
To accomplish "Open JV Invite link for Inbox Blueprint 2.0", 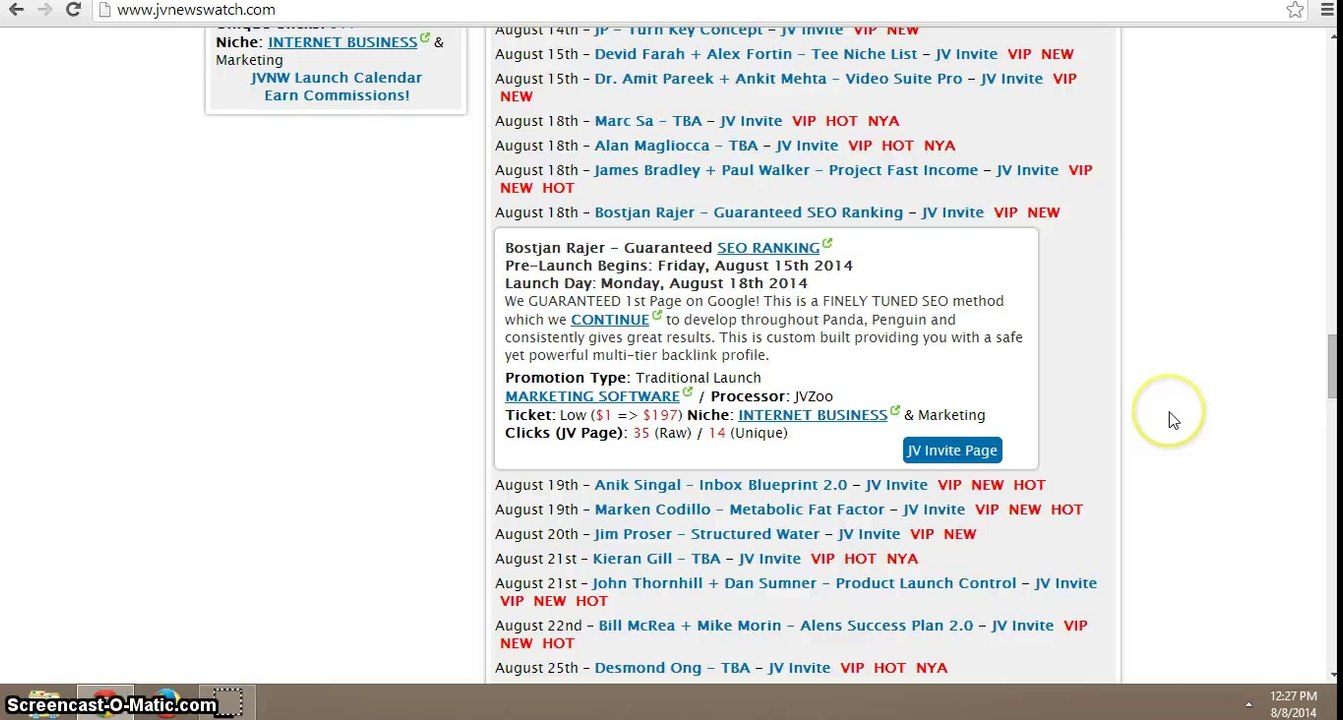I will coord(897,485).
